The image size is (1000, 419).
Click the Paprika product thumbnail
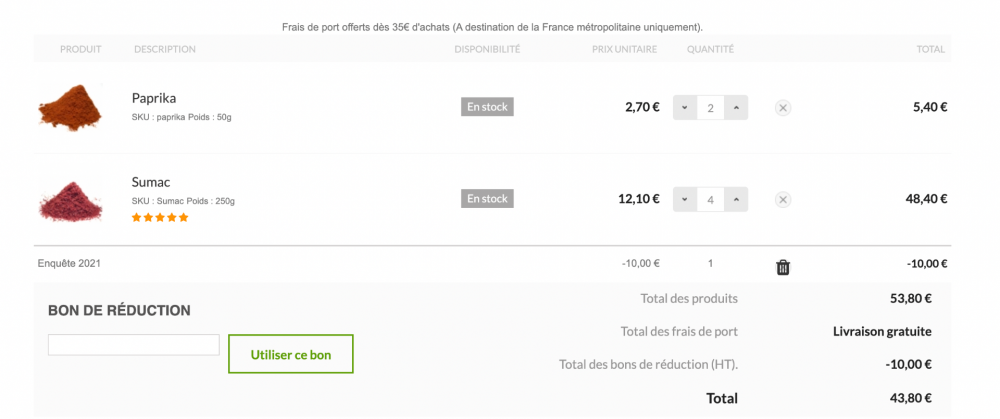70,106
